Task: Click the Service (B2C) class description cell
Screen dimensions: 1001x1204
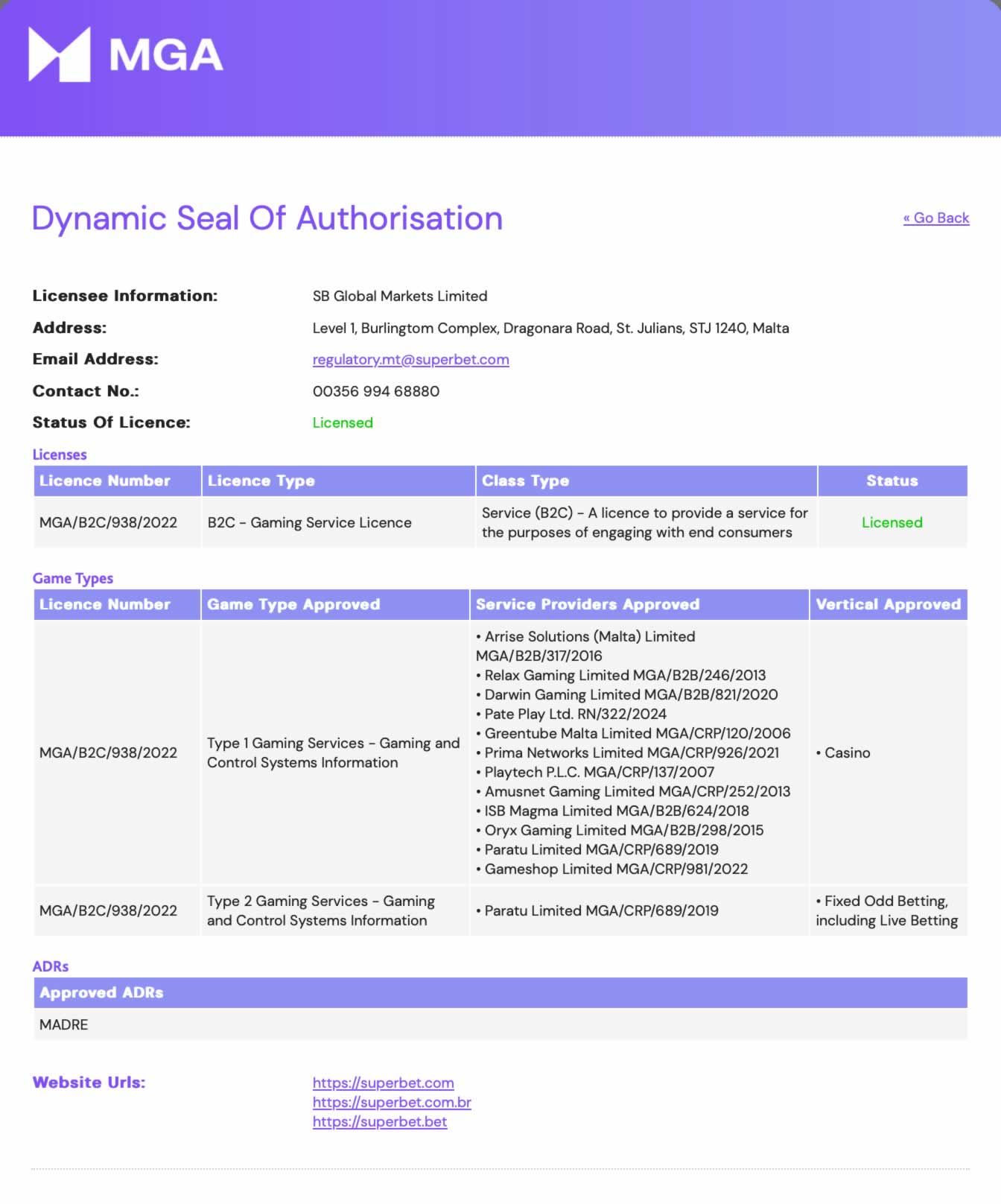Action: click(646, 522)
